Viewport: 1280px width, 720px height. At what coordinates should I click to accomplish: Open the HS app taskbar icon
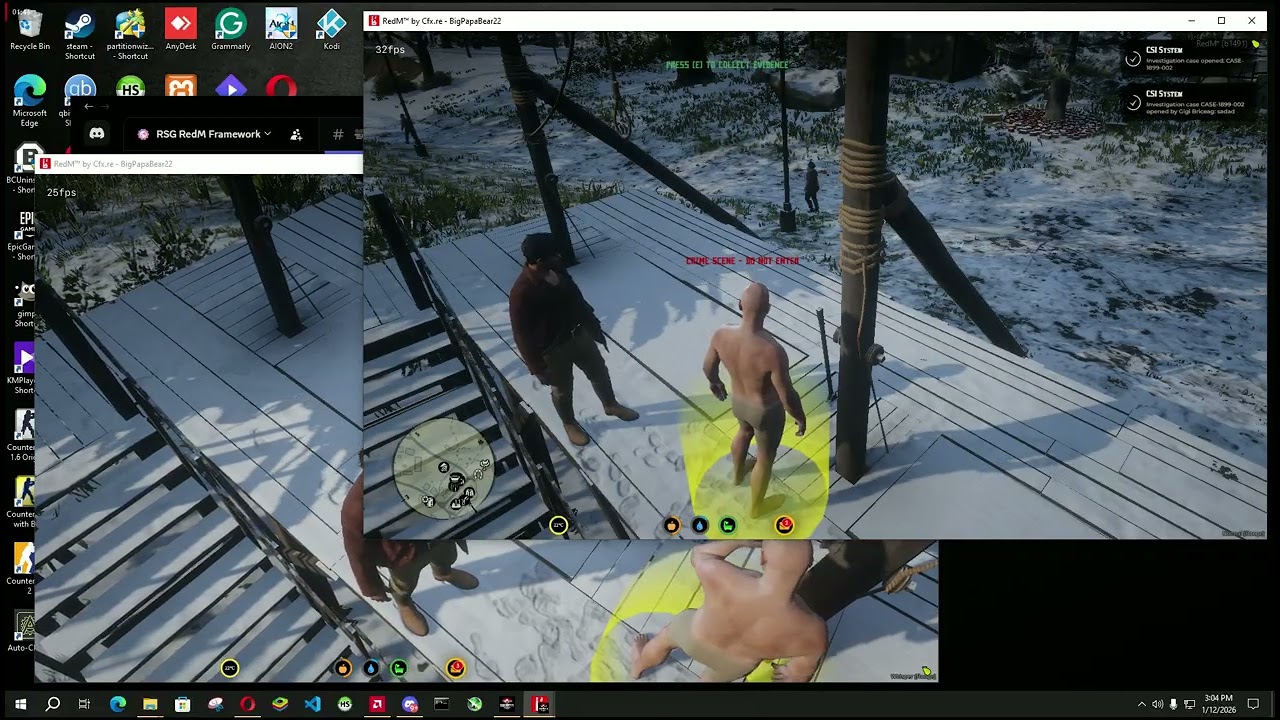pos(345,704)
